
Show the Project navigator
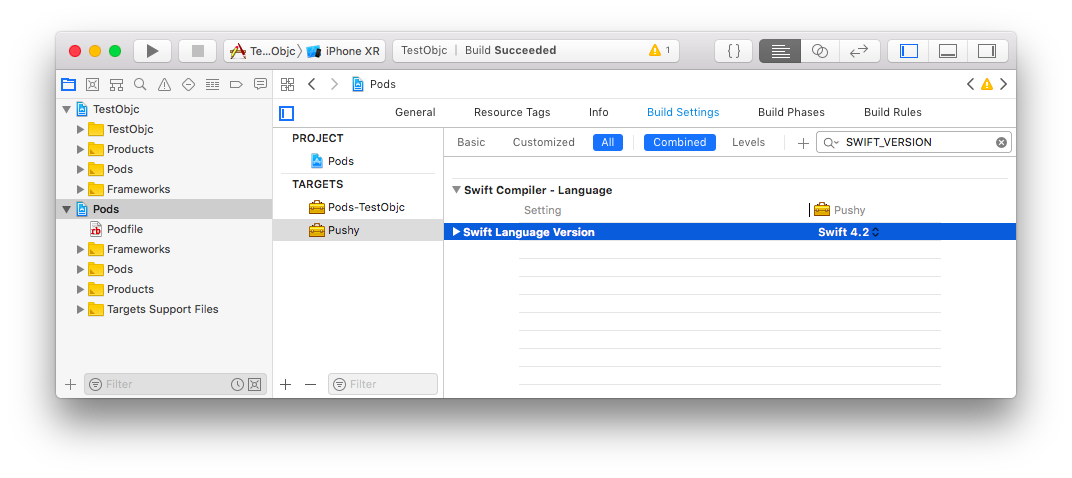[68, 84]
